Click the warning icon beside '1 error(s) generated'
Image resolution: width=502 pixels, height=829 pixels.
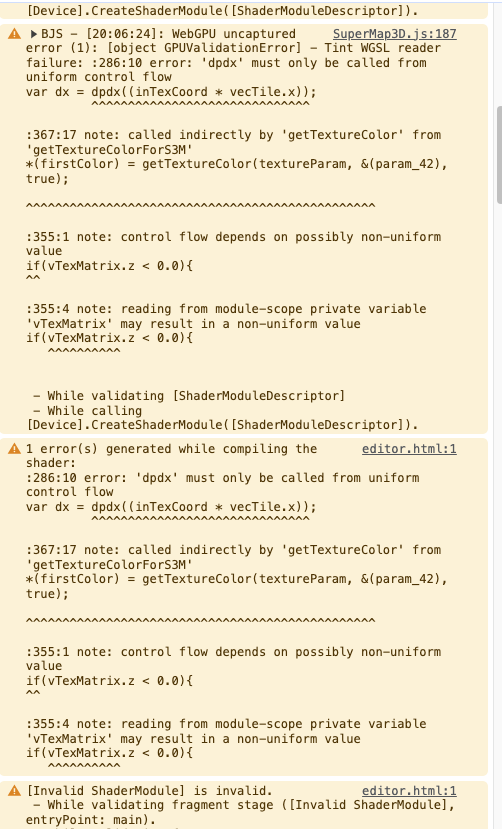click(x=14, y=449)
